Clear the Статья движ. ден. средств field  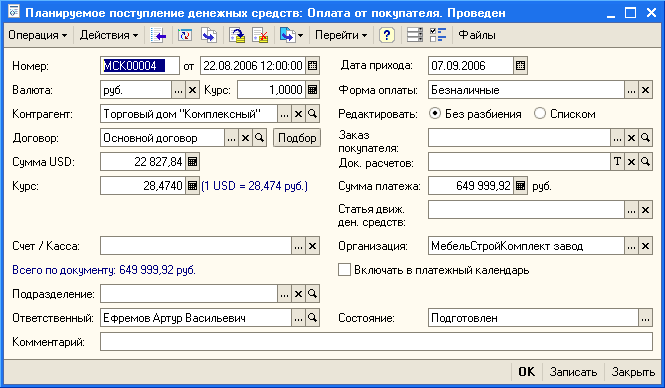(x=645, y=210)
